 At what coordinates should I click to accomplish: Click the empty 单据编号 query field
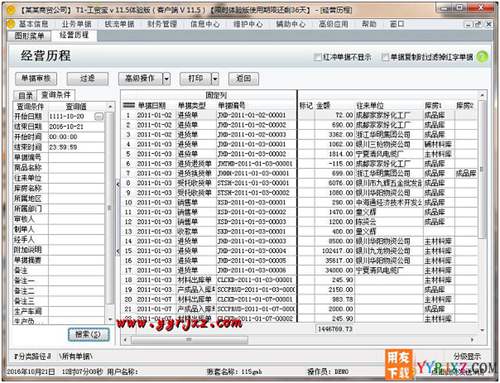[76, 157]
